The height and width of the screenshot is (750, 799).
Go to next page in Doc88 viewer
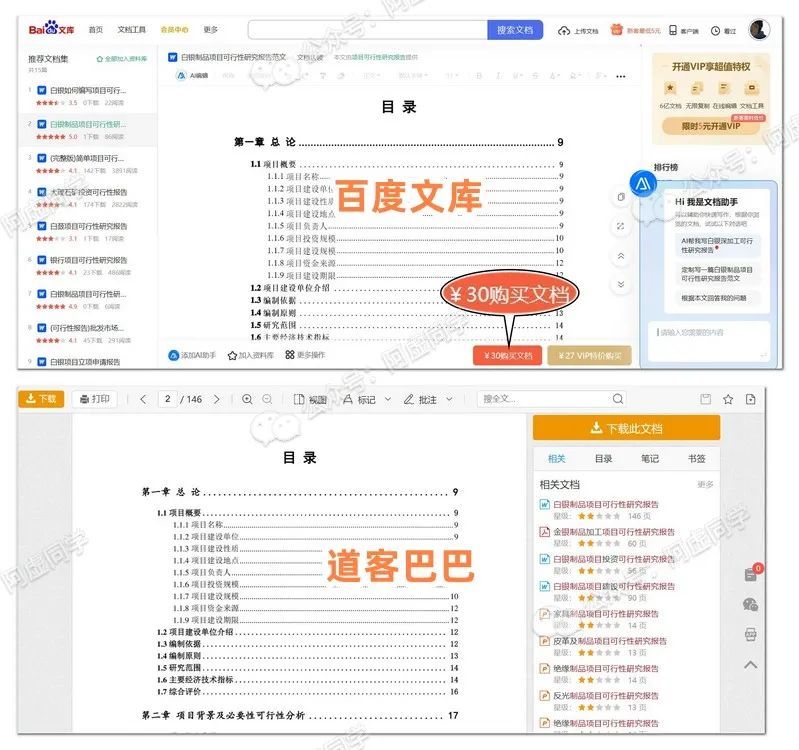click(217, 399)
